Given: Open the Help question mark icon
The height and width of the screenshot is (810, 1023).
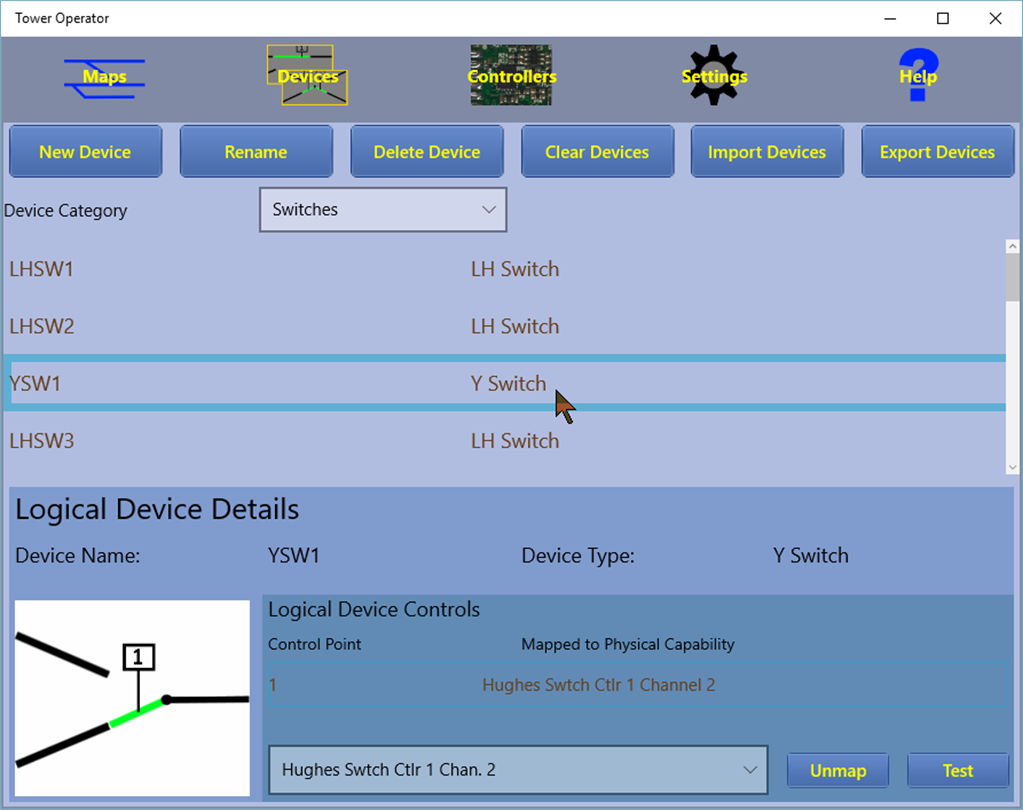Looking at the screenshot, I should [x=919, y=75].
